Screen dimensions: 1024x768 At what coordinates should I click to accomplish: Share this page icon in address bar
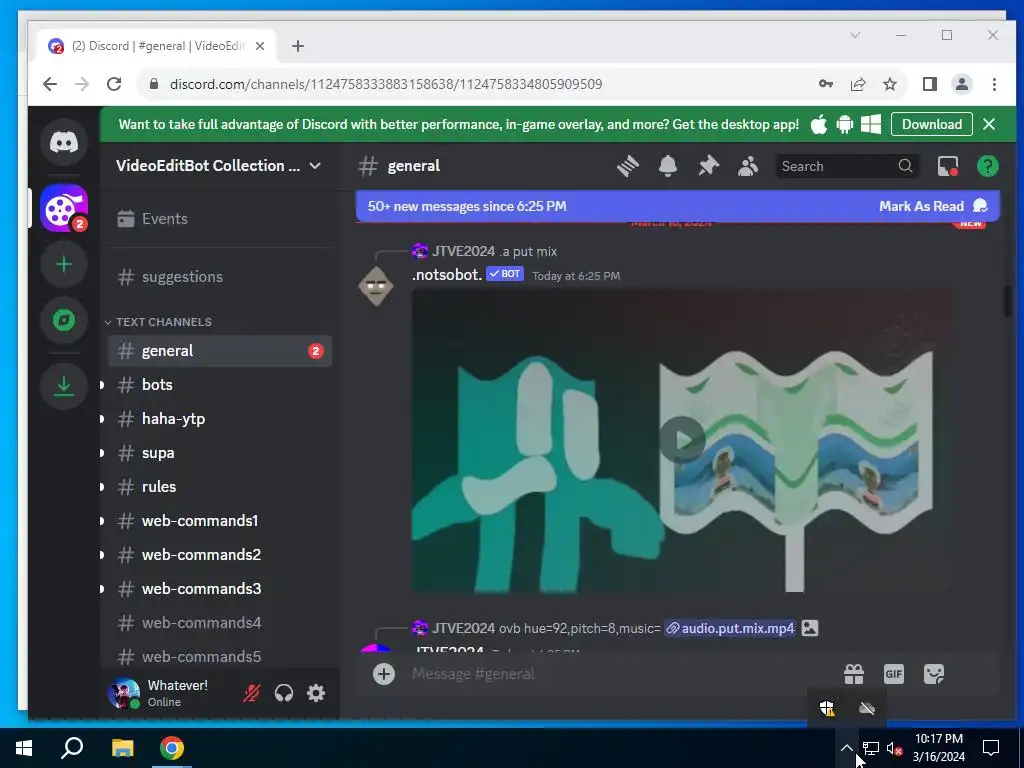click(857, 84)
